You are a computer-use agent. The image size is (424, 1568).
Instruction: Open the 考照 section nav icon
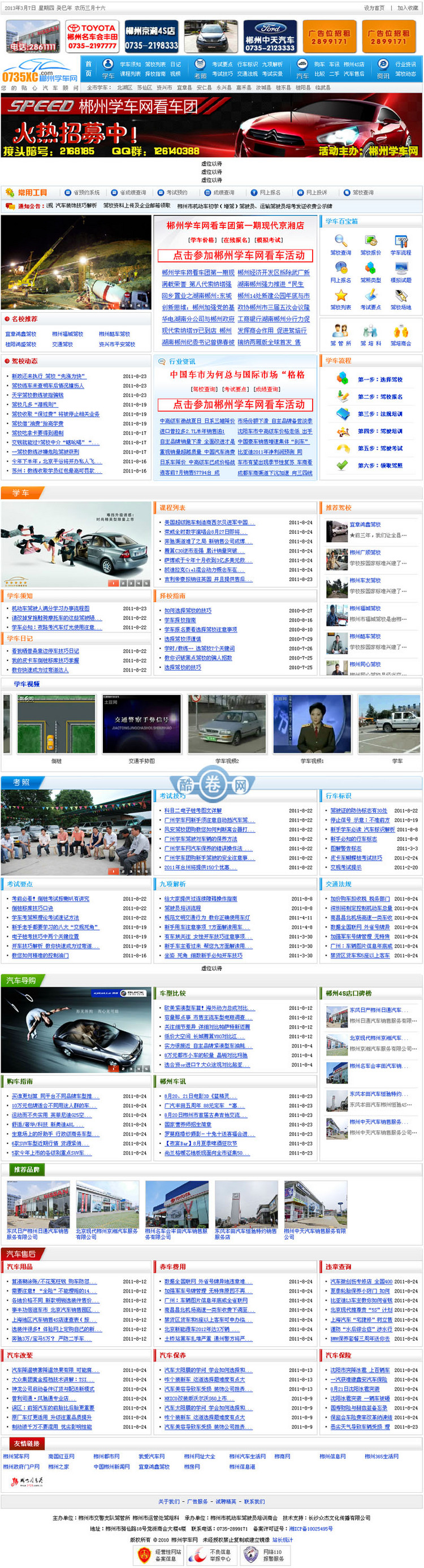(200, 64)
